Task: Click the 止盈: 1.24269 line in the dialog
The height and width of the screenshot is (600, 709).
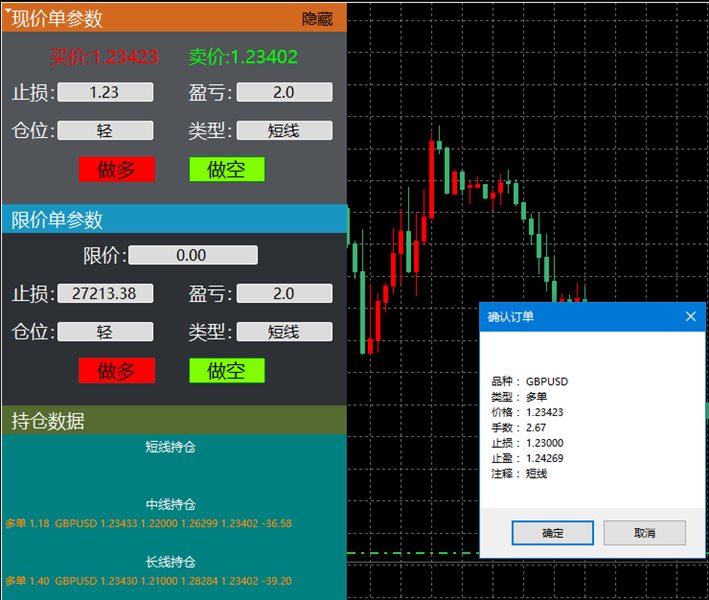Action: [527, 458]
